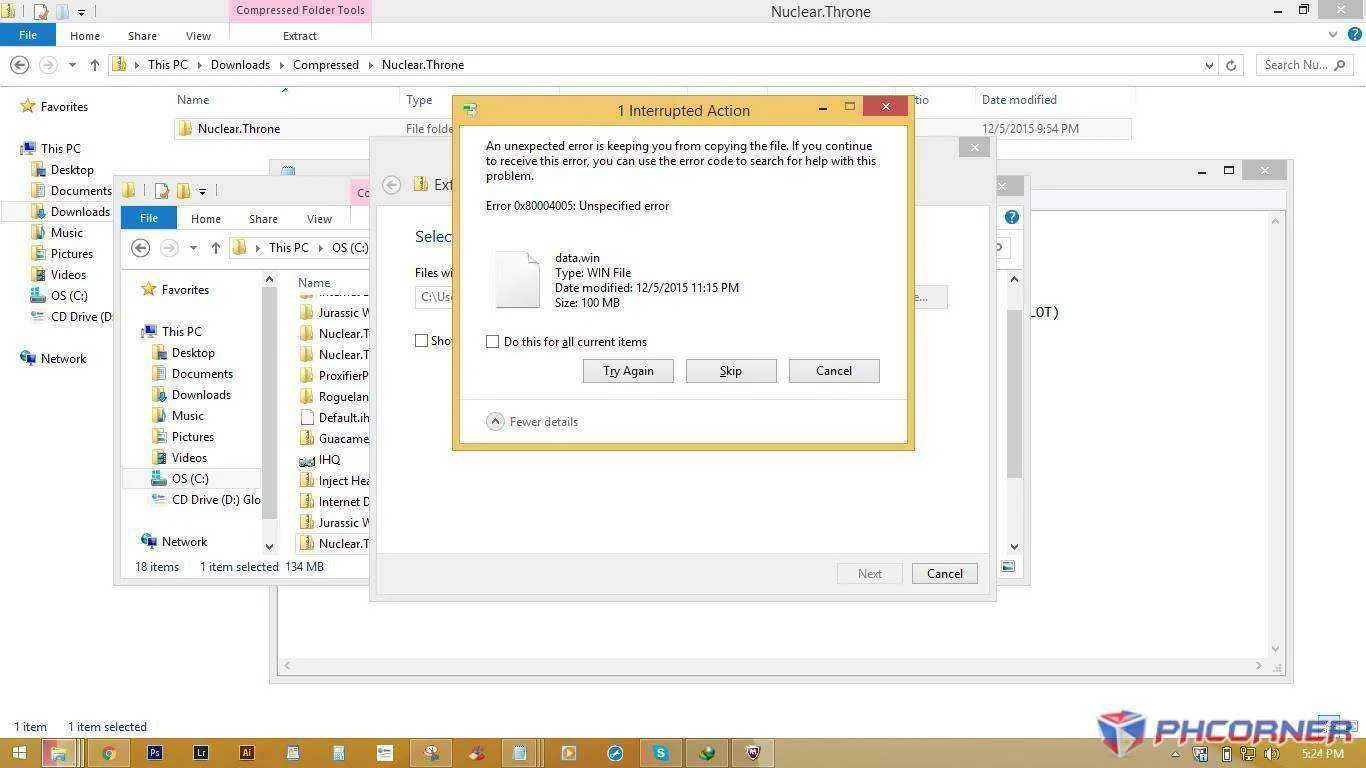The image size is (1366, 768).
Task: Select Network in Nuclear.Throne navigation pane
Action: pos(63,359)
